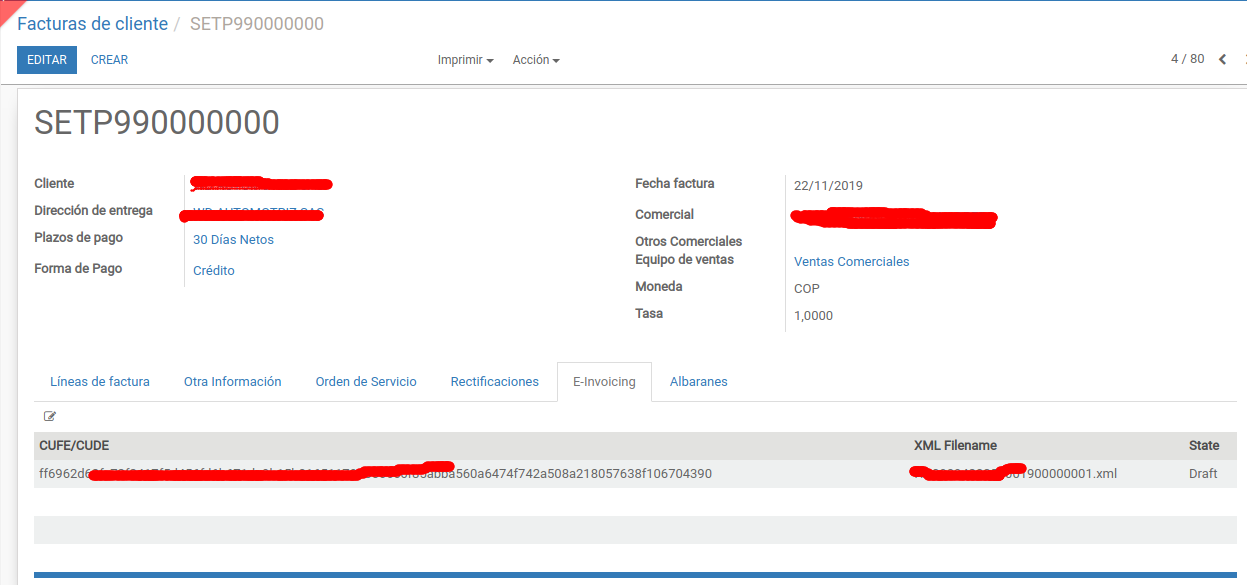Go to previous record with left arrow
Screen dimensions: 1247x585
(1222, 60)
